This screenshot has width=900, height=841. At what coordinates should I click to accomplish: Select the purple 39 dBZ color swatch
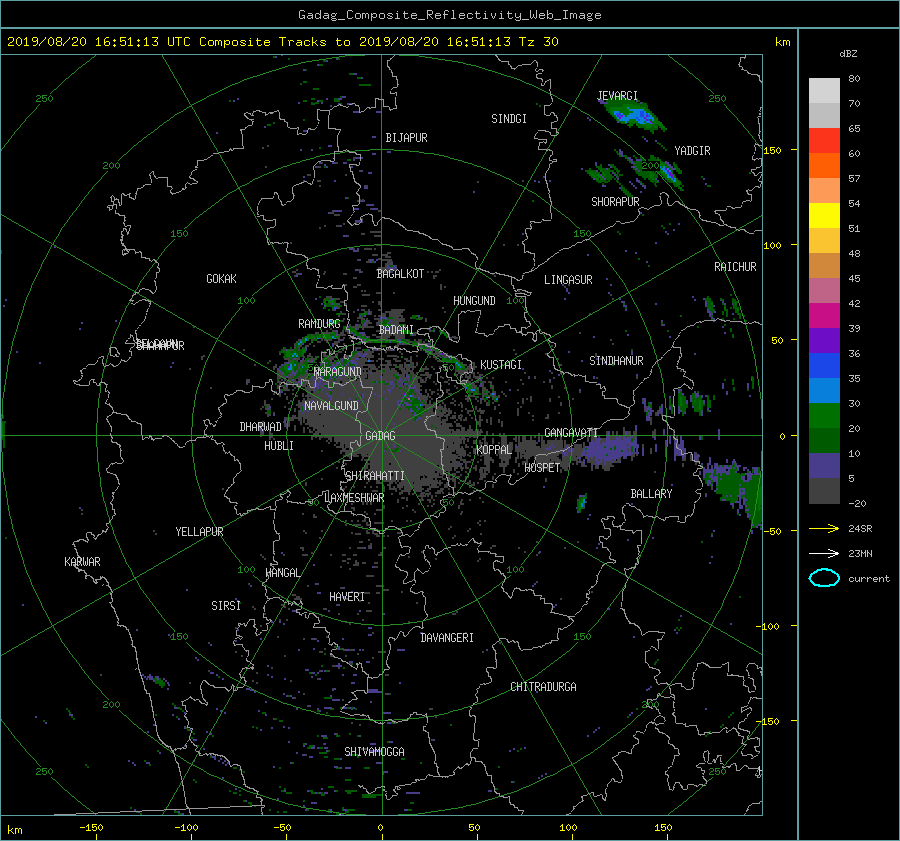point(824,340)
